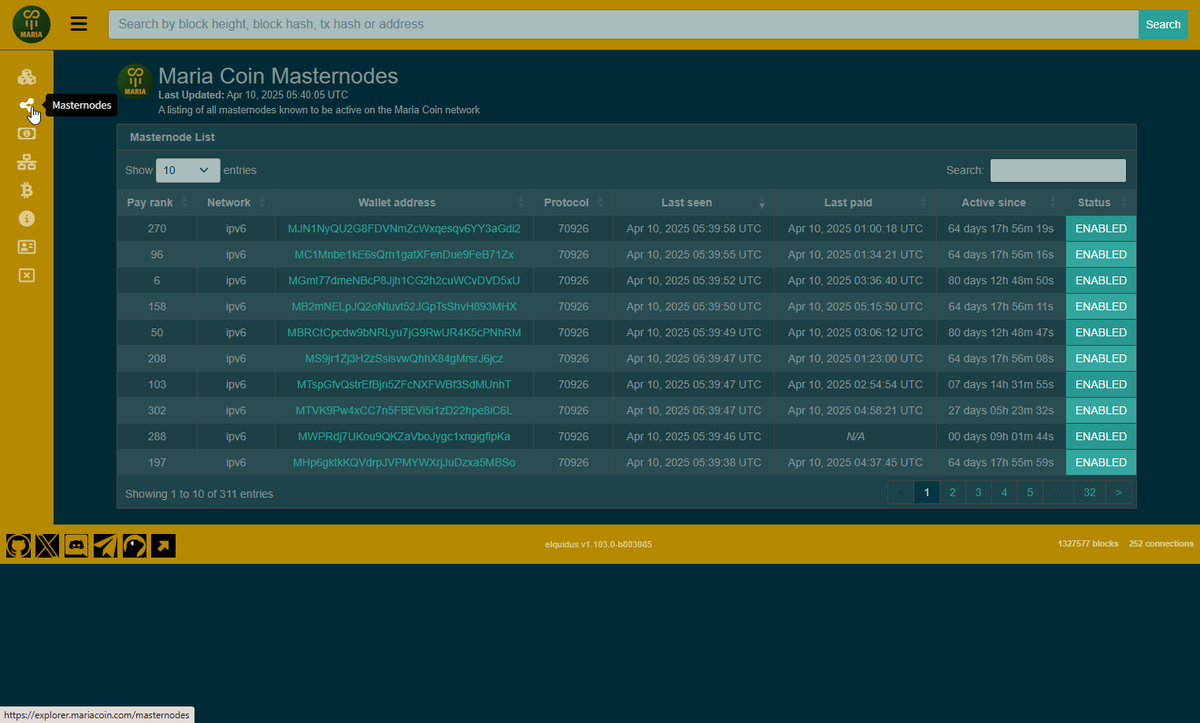This screenshot has height=723, width=1200.
Task: Click ENABLED status for pay rank 6
Action: [1101, 280]
